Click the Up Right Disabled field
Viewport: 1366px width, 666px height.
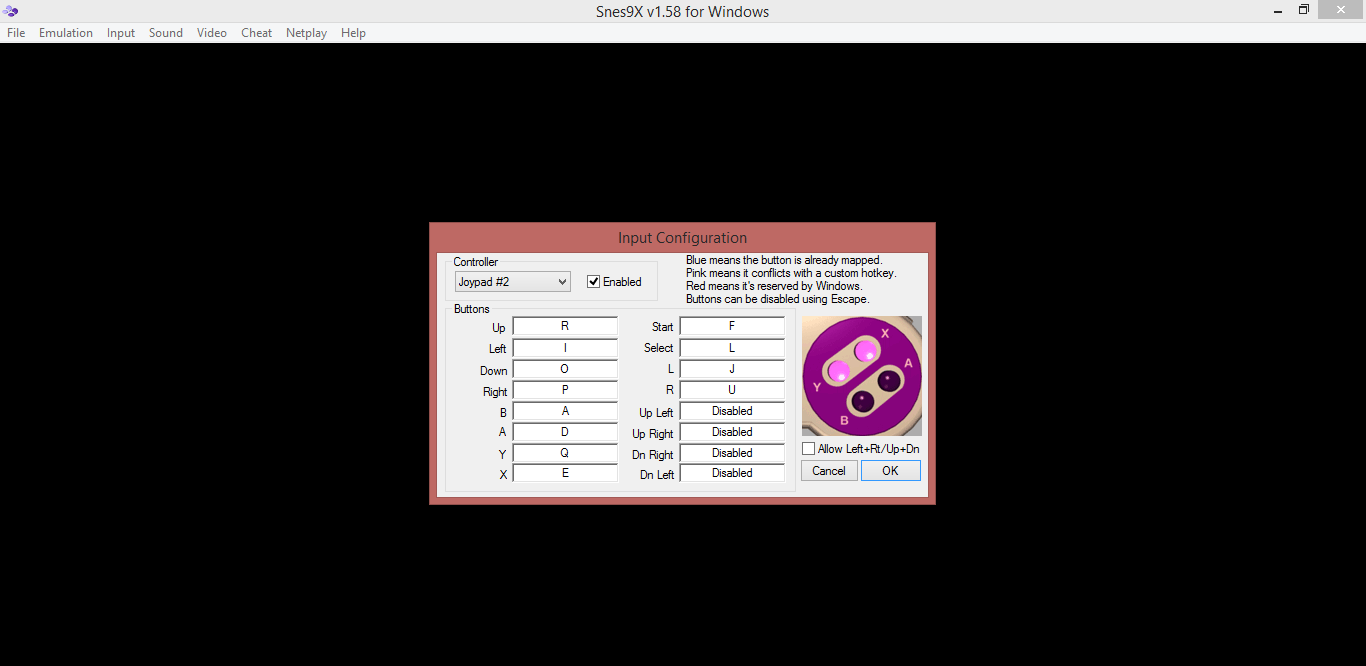click(x=732, y=432)
